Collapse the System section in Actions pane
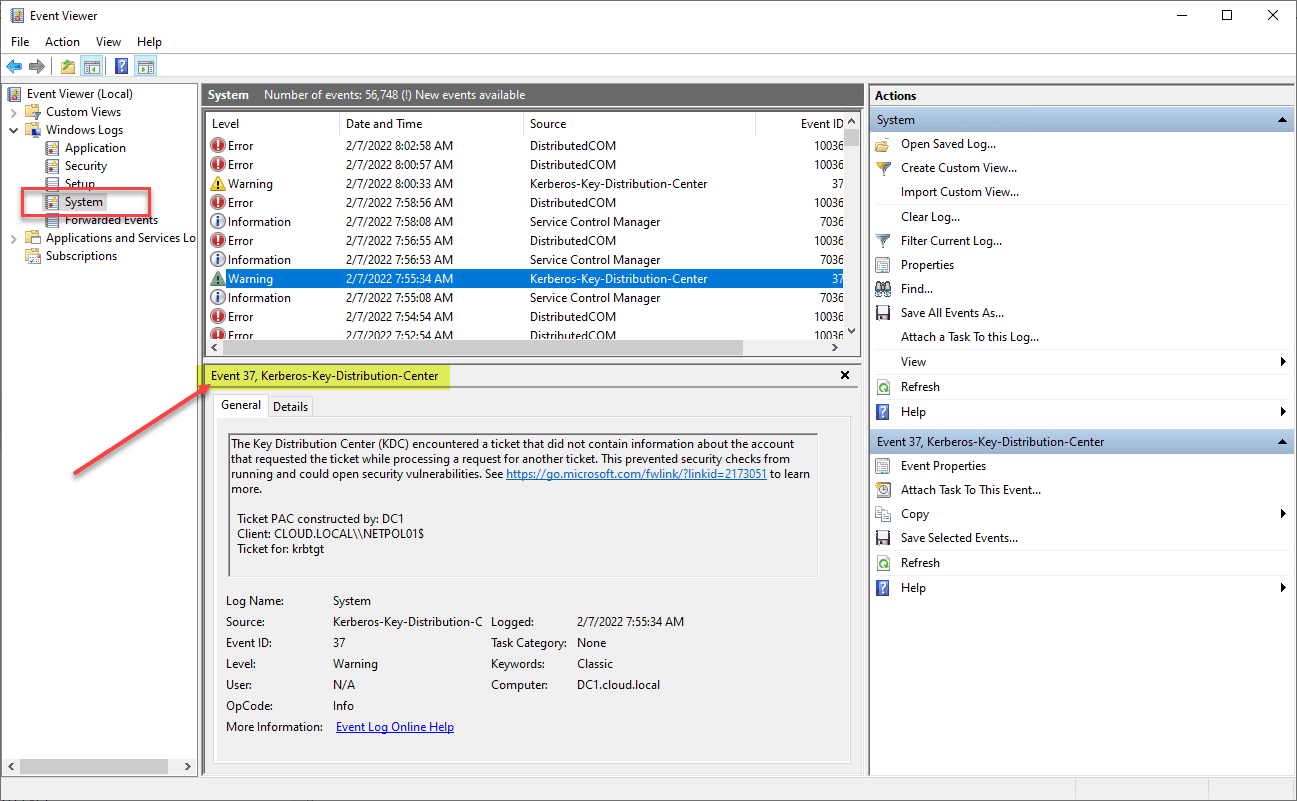 tap(1282, 120)
